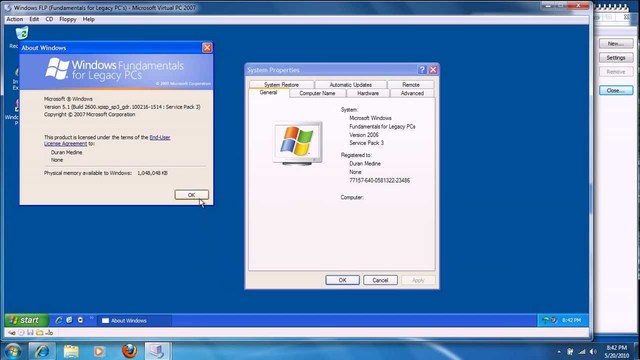Close the About Windows dialog
Image resolution: width=640 pixels, height=360 pixels.
pyautogui.click(x=207, y=48)
